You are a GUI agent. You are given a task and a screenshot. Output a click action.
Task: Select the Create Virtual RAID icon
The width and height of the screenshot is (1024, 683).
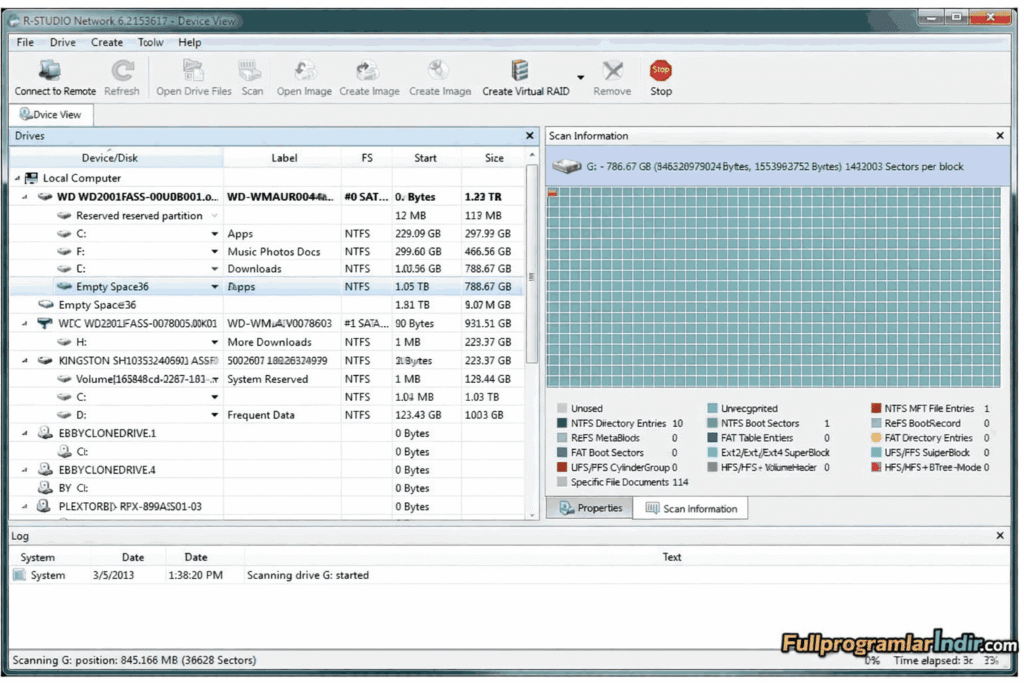[520, 72]
